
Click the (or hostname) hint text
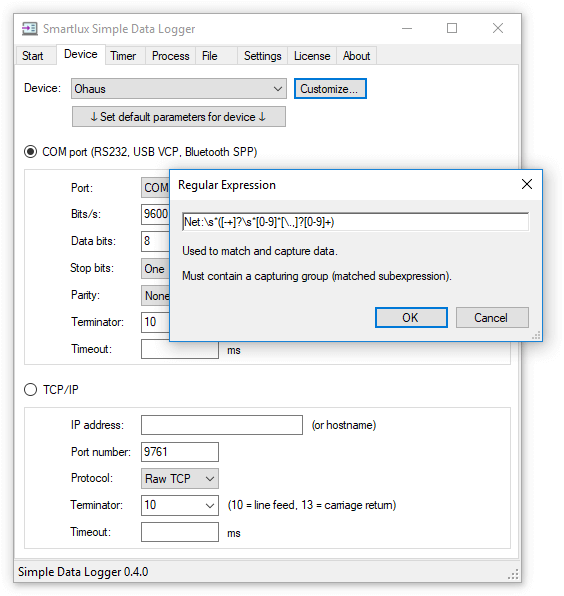[344, 425]
